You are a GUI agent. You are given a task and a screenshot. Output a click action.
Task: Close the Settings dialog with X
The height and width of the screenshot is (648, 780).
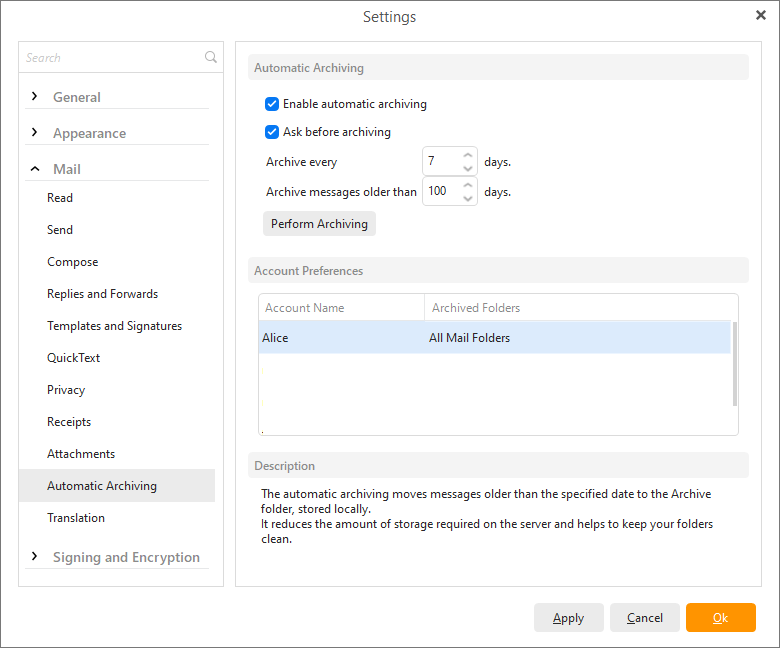pyautogui.click(x=760, y=15)
